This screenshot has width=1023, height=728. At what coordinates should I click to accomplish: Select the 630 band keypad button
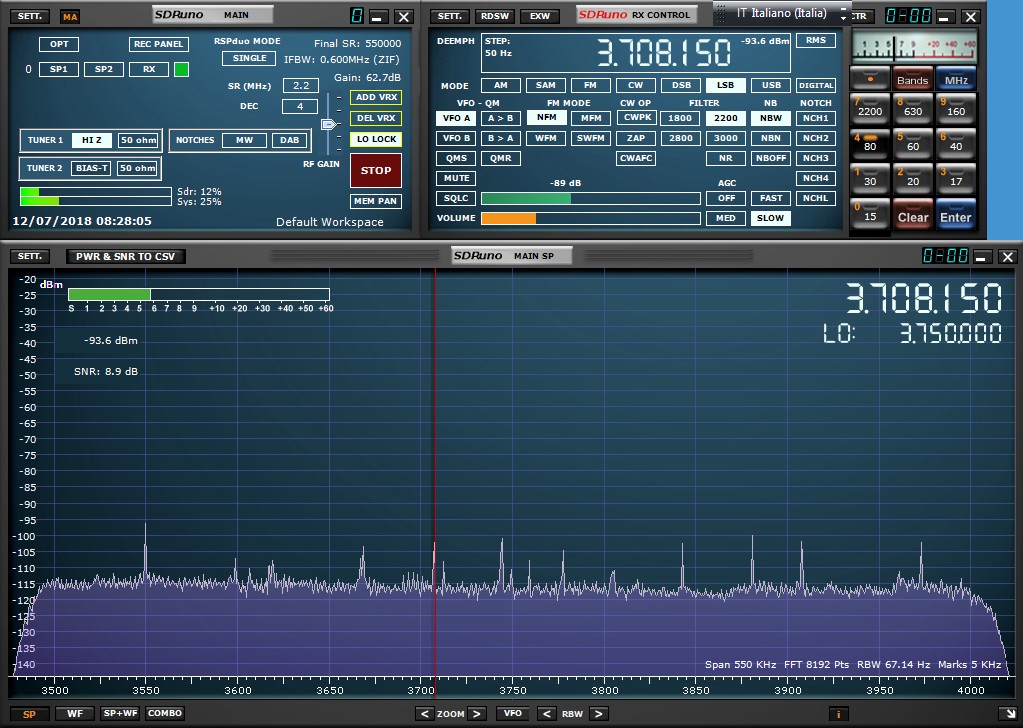click(x=913, y=108)
